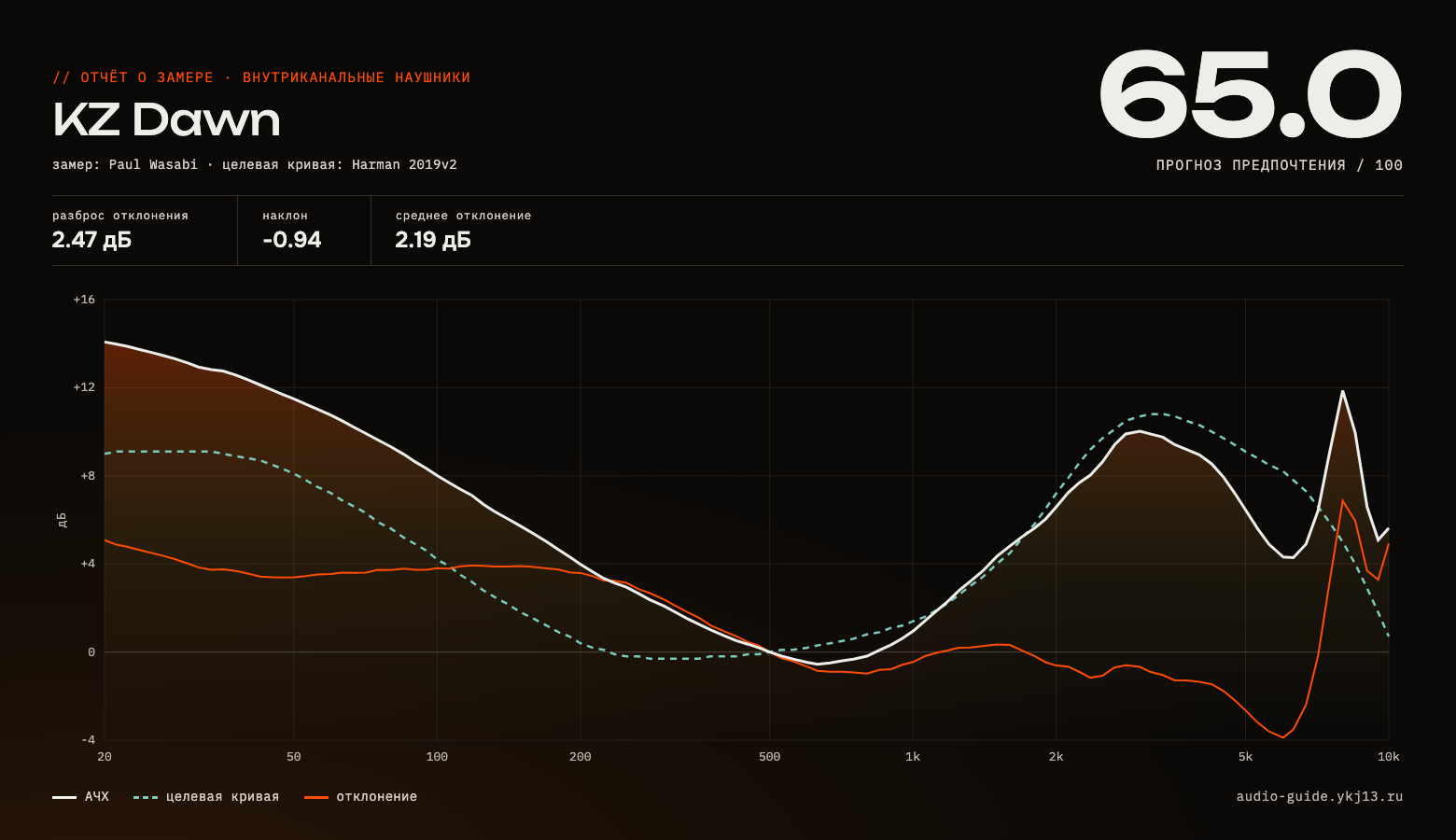Click the 50 frequency axis label
This screenshot has width=1456, height=840.
pyautogui.click(x=294, y=757)
